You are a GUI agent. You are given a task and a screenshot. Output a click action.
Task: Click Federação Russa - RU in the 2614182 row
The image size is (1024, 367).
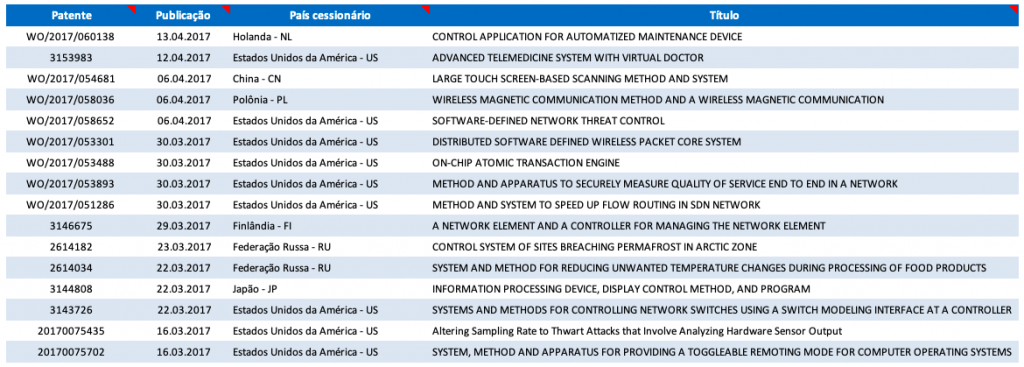coord(283,247)
